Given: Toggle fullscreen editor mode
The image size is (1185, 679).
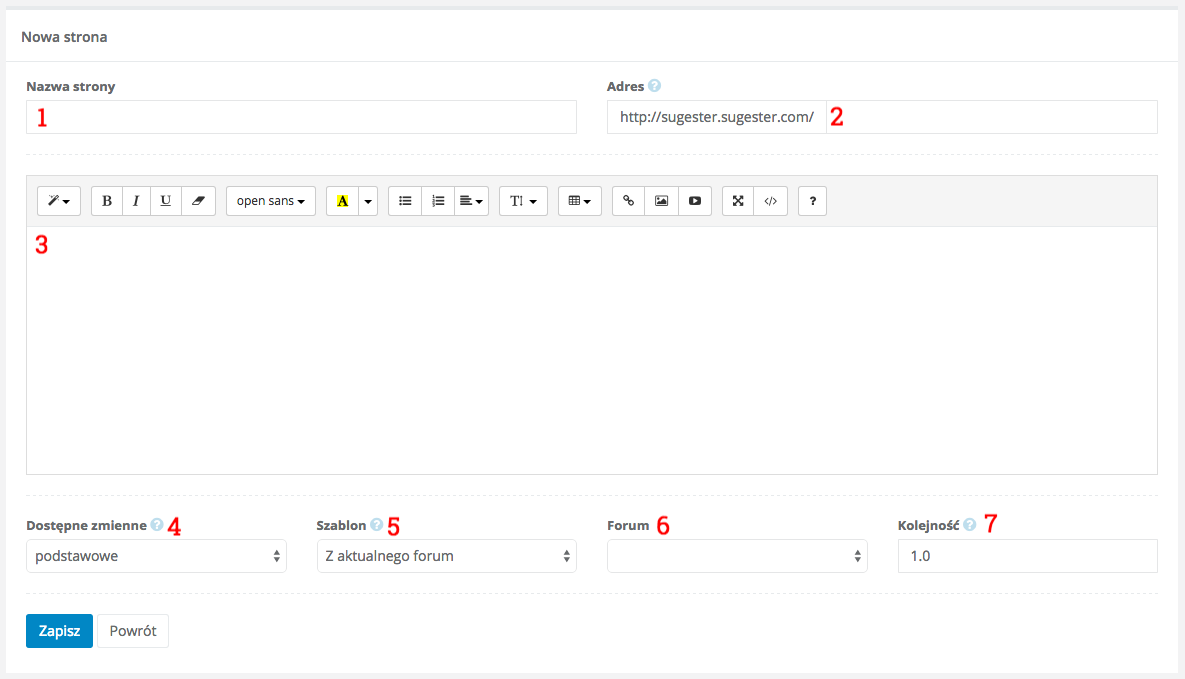Looking at the screenshot, I should click(738, 201).
